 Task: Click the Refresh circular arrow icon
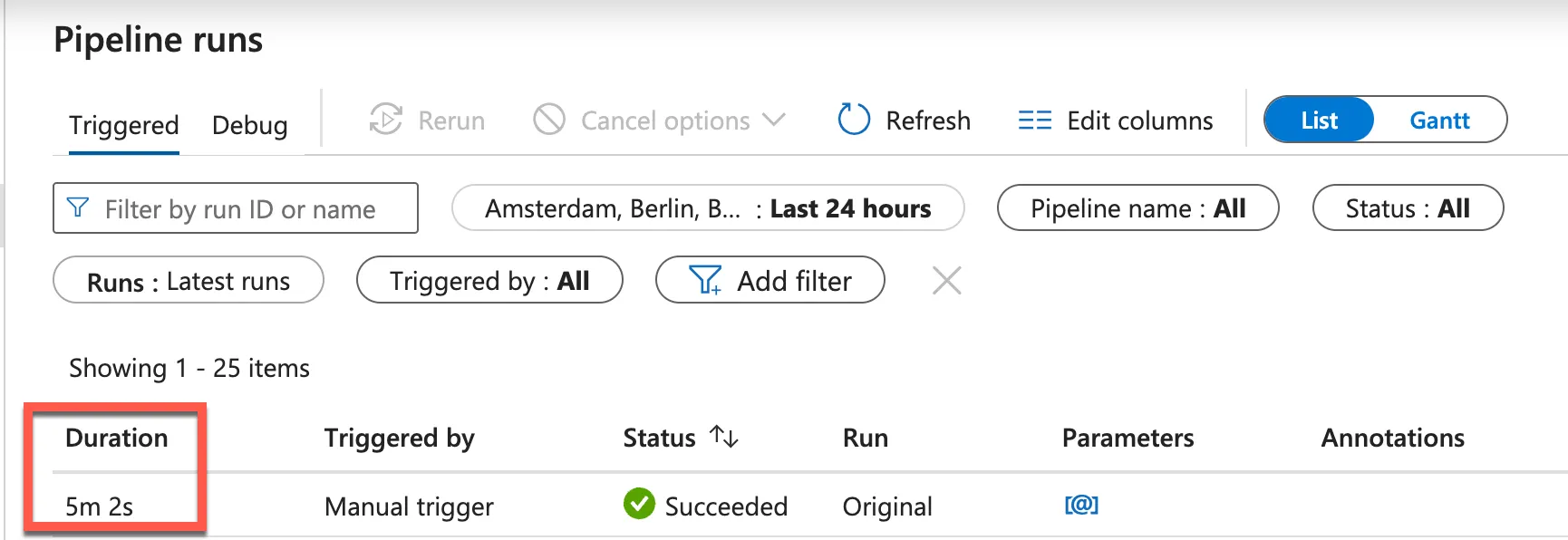(854, 120)
